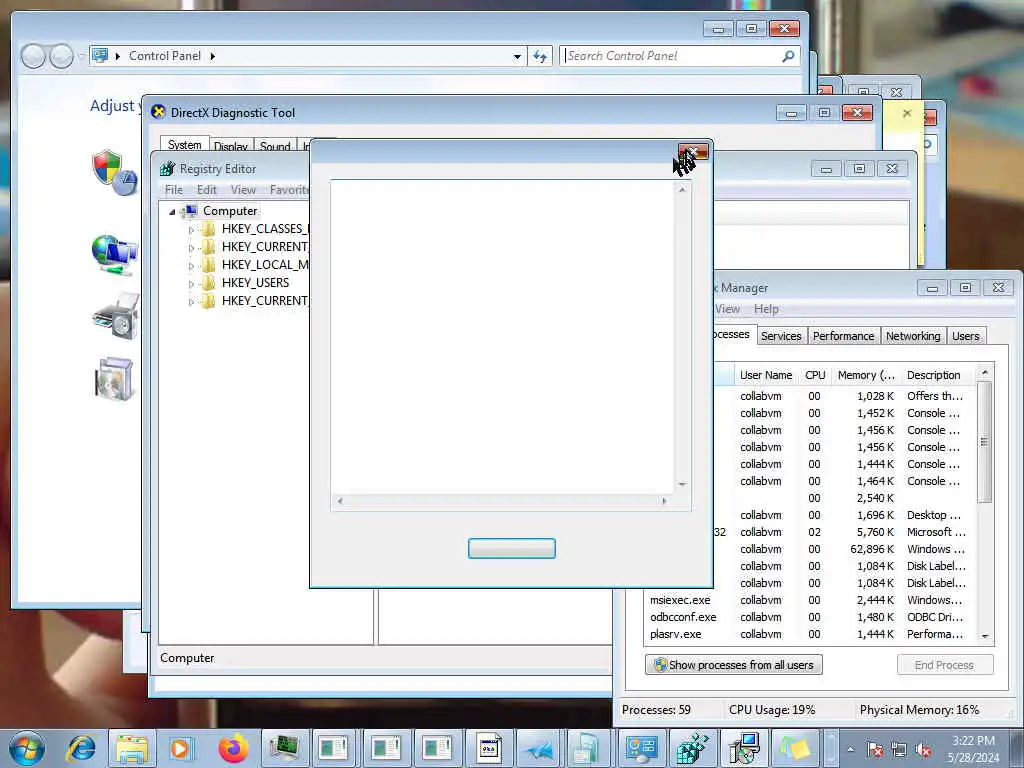Image resolution: width=1024 pixels, height=768 pixels.
Task: Select Computer root in Registry Editor tree
Action: click(x=230, y=211)
